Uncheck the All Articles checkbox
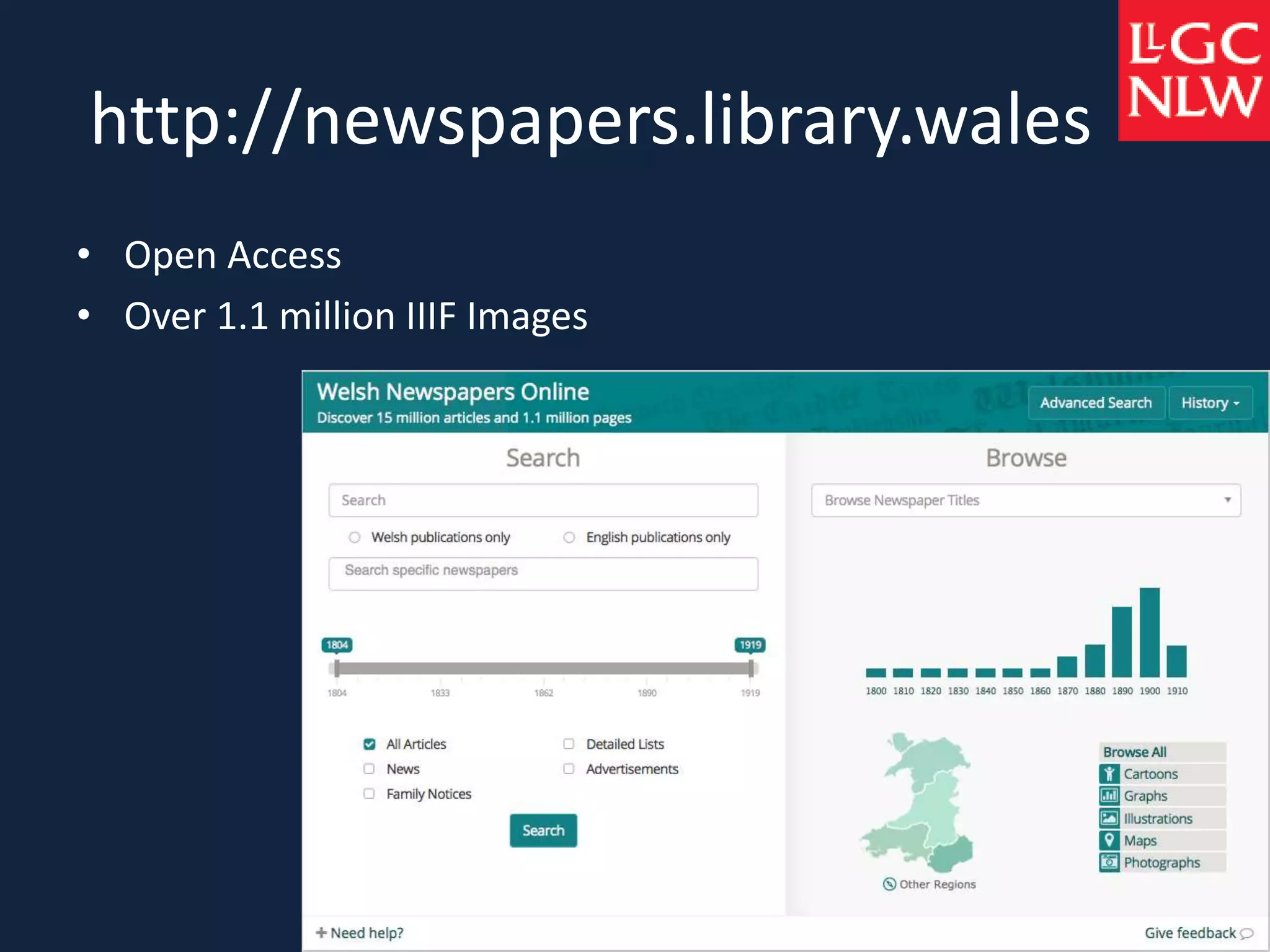This screenshot has height=952, width=1270. (x=370, y=744)
